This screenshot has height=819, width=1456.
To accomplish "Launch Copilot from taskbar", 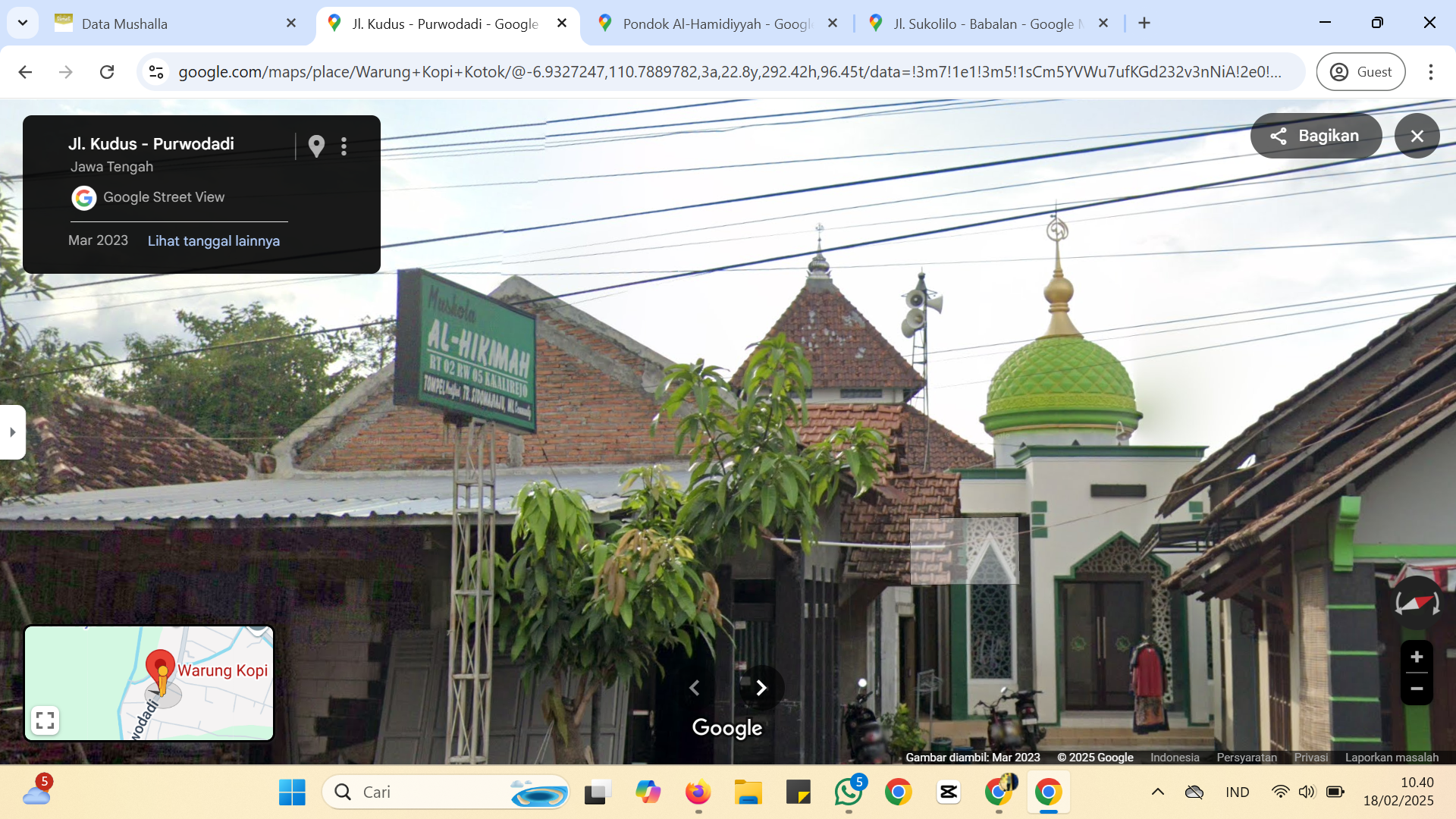I will 648,792.
